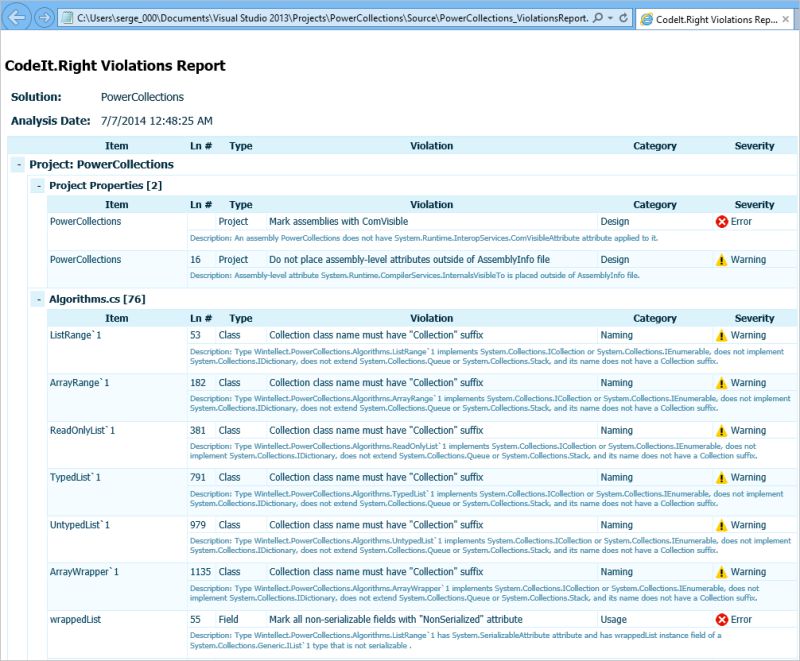Image resolution: width=800 pixels, height=661 pixels.
Task: Click the ArrayWrapper`1 item name
Action: pyautogui.click(x=84, y=572)
